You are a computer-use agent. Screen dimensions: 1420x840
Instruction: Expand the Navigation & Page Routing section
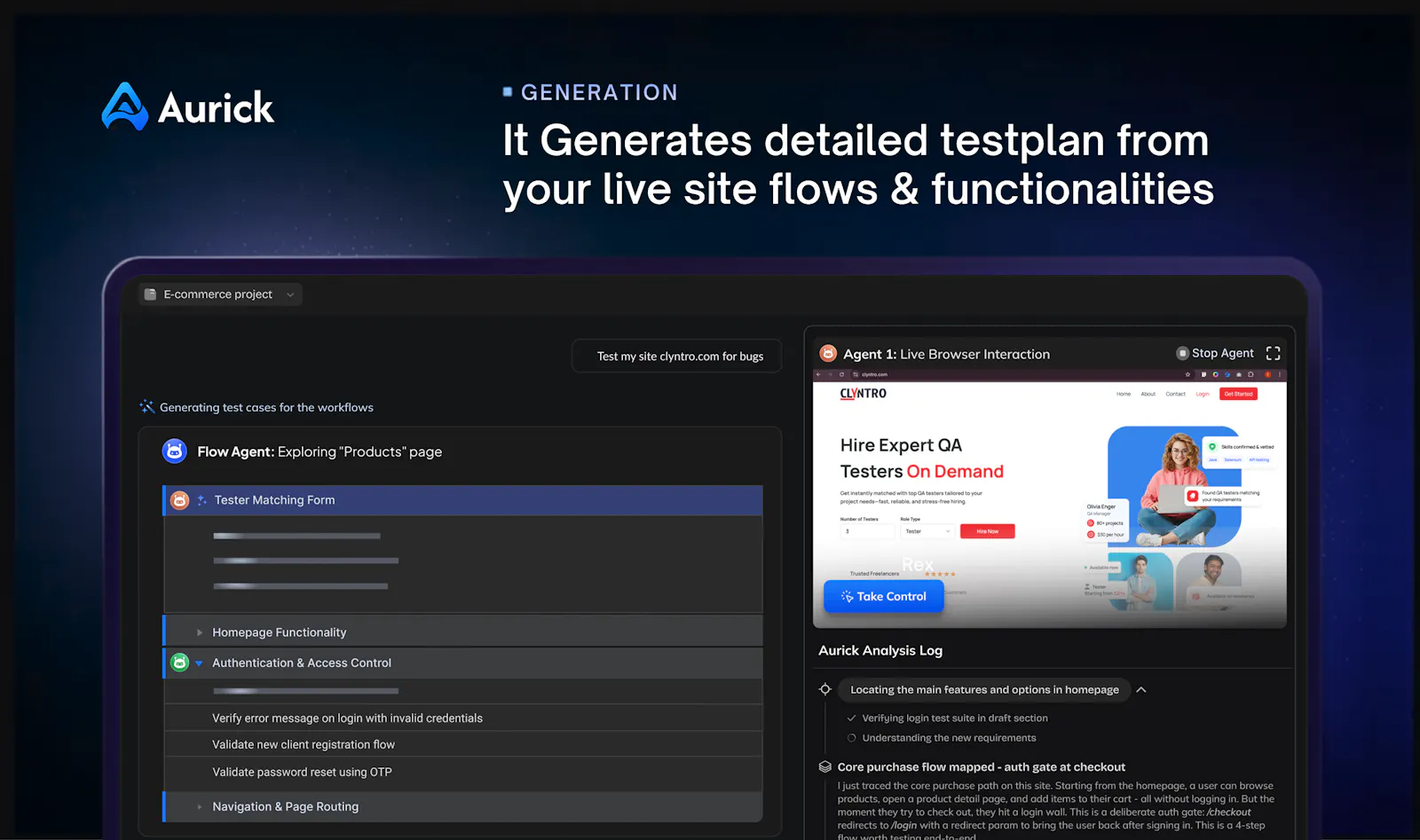coord(200,807)
